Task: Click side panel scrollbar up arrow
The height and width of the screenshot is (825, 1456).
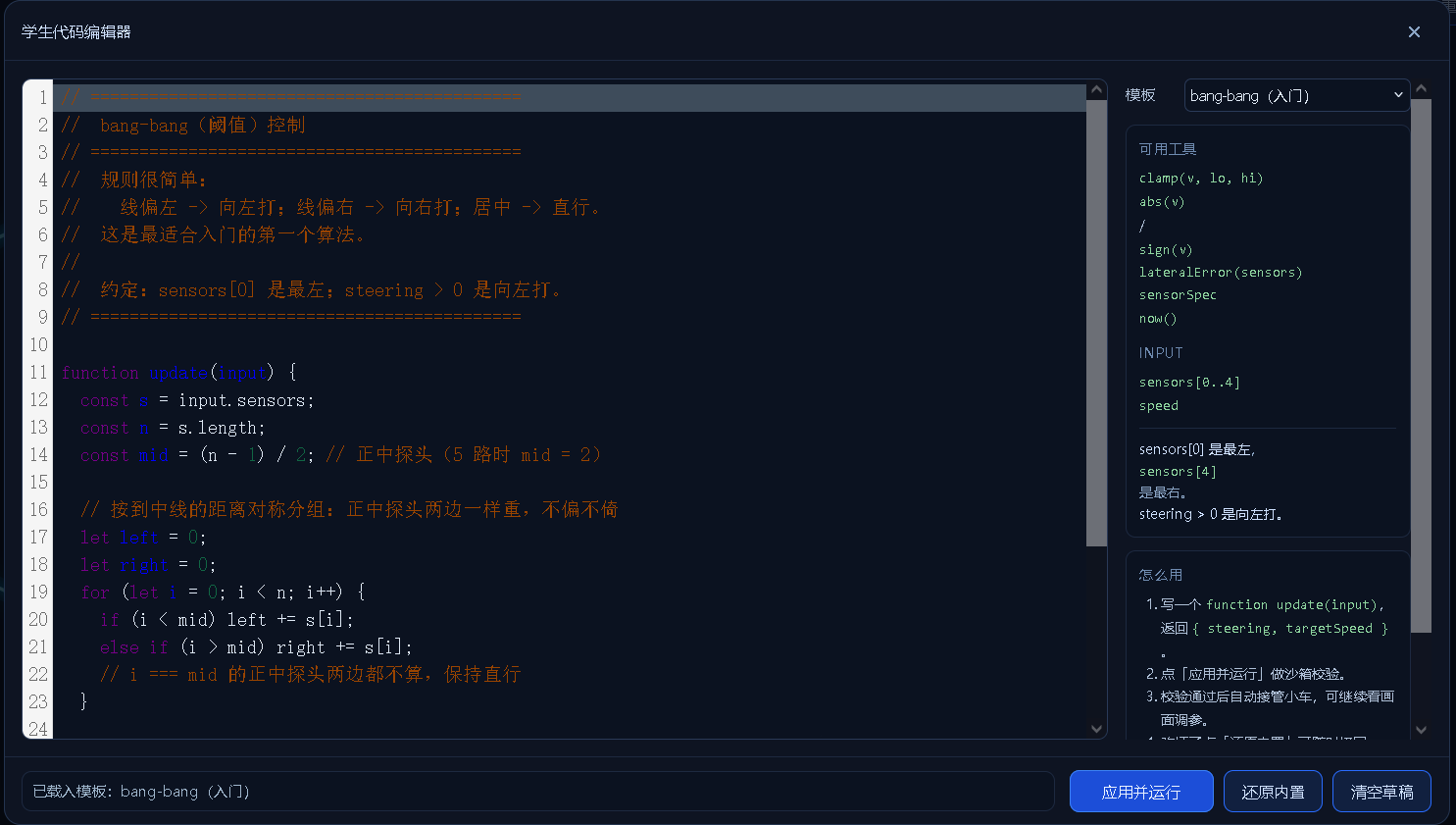Action: (1421, 89)
